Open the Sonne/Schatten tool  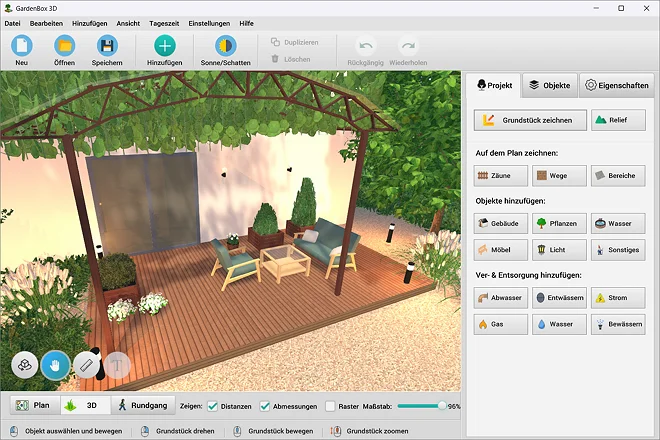click(x=226, y=45)
